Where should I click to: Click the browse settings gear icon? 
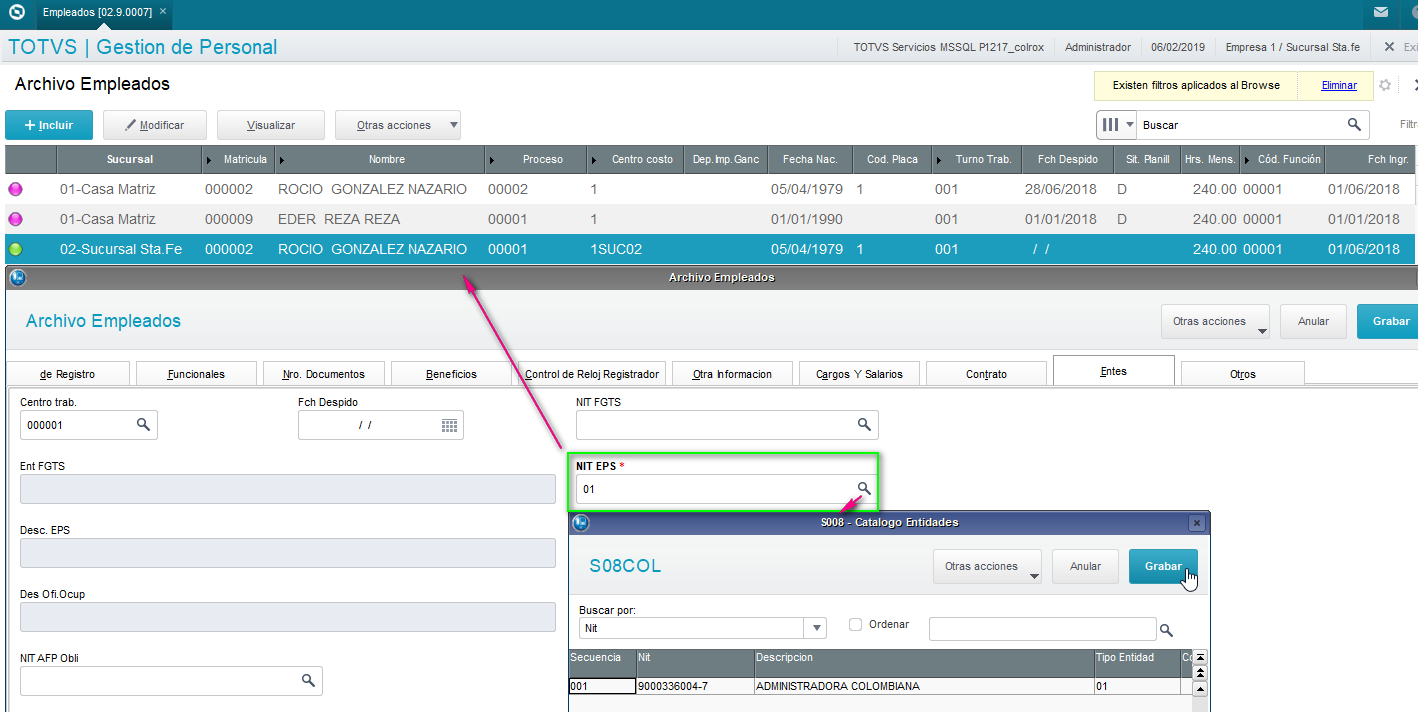pos(1385,85)
